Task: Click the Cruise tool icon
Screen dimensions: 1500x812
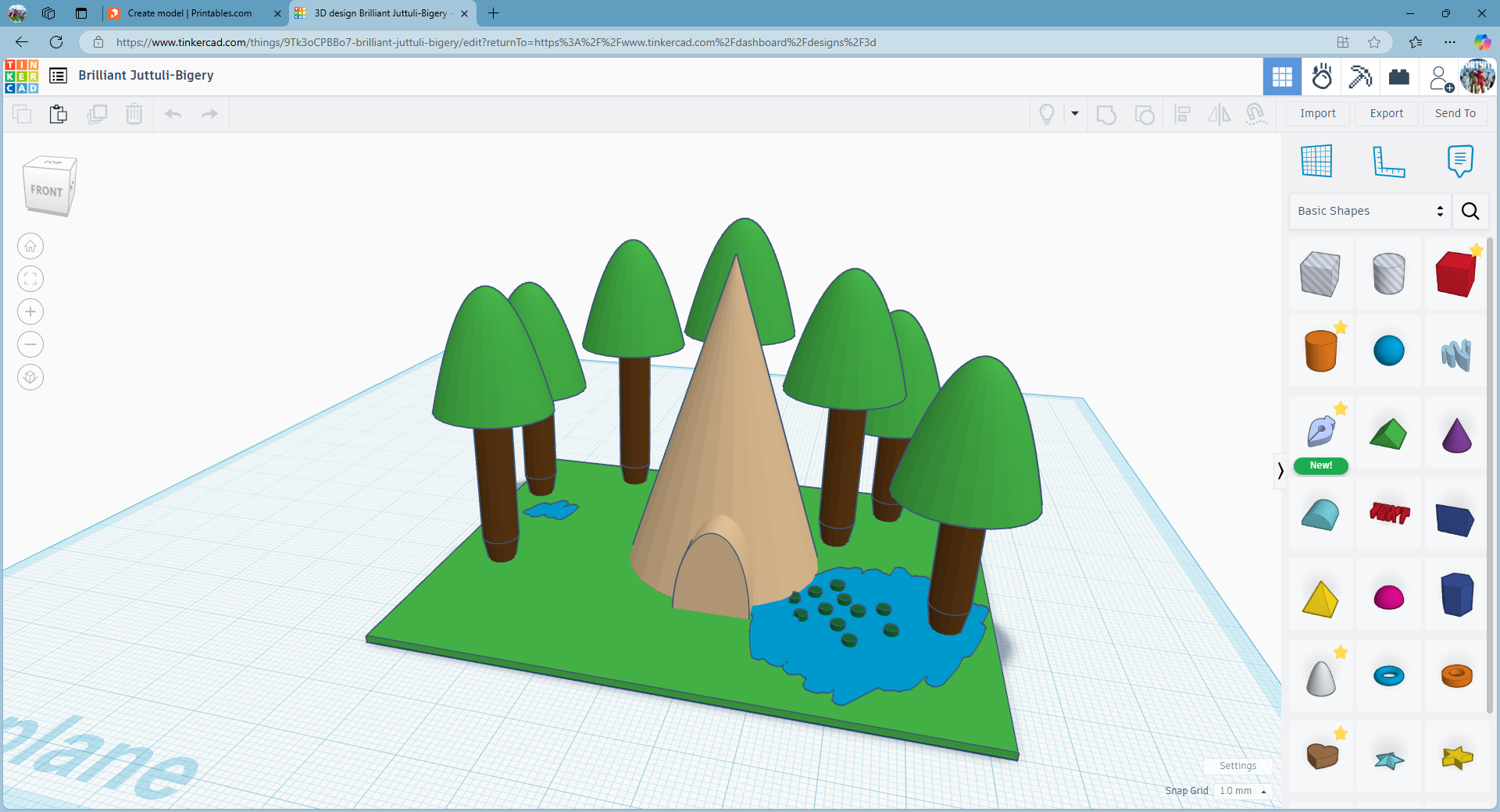Action: tap(1255, 115)
